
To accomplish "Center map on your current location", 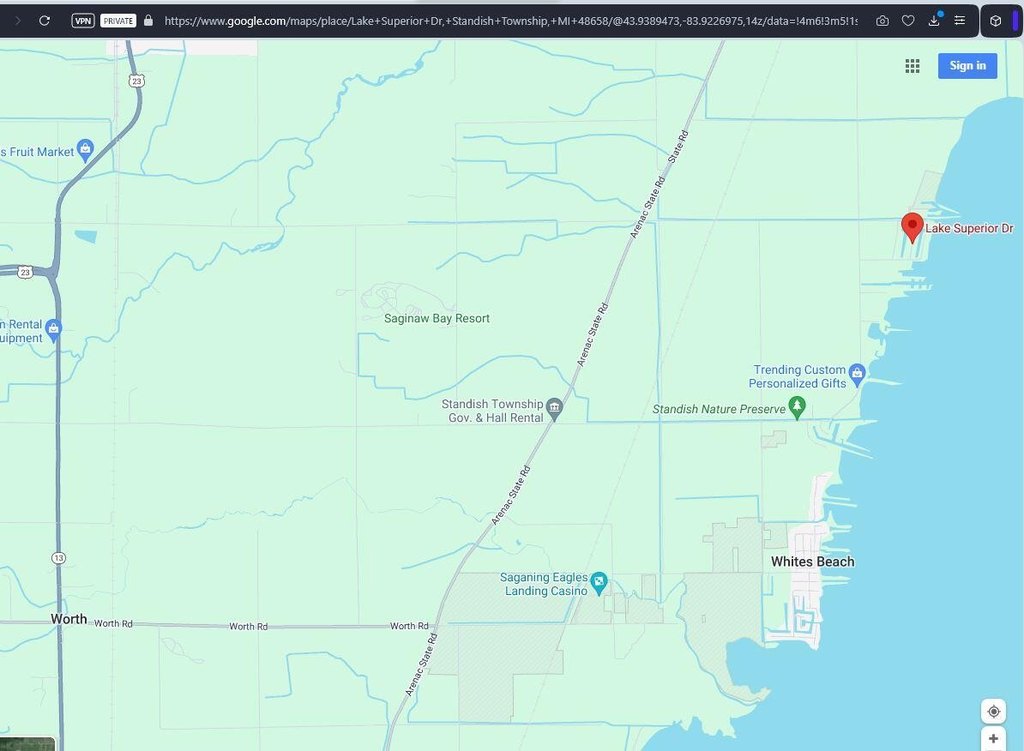I will coord(993,711).
